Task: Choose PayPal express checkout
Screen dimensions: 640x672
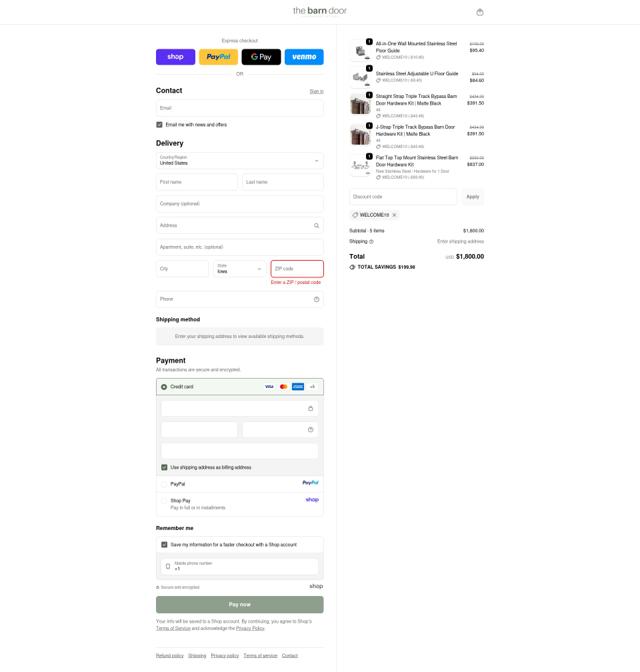Action: tap(218, 57)
